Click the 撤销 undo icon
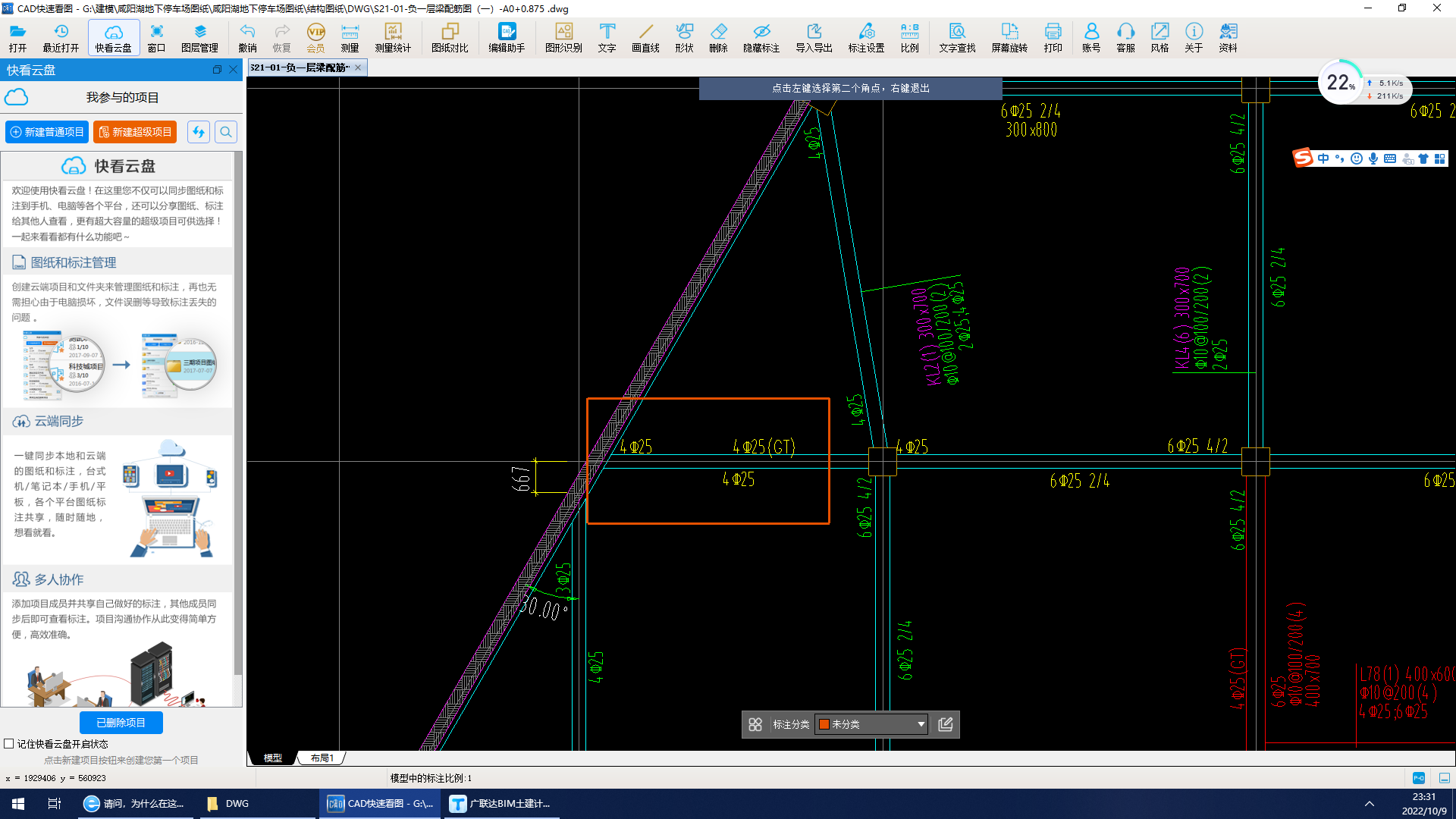The image size is (1456, 819). tap(247, 37)
